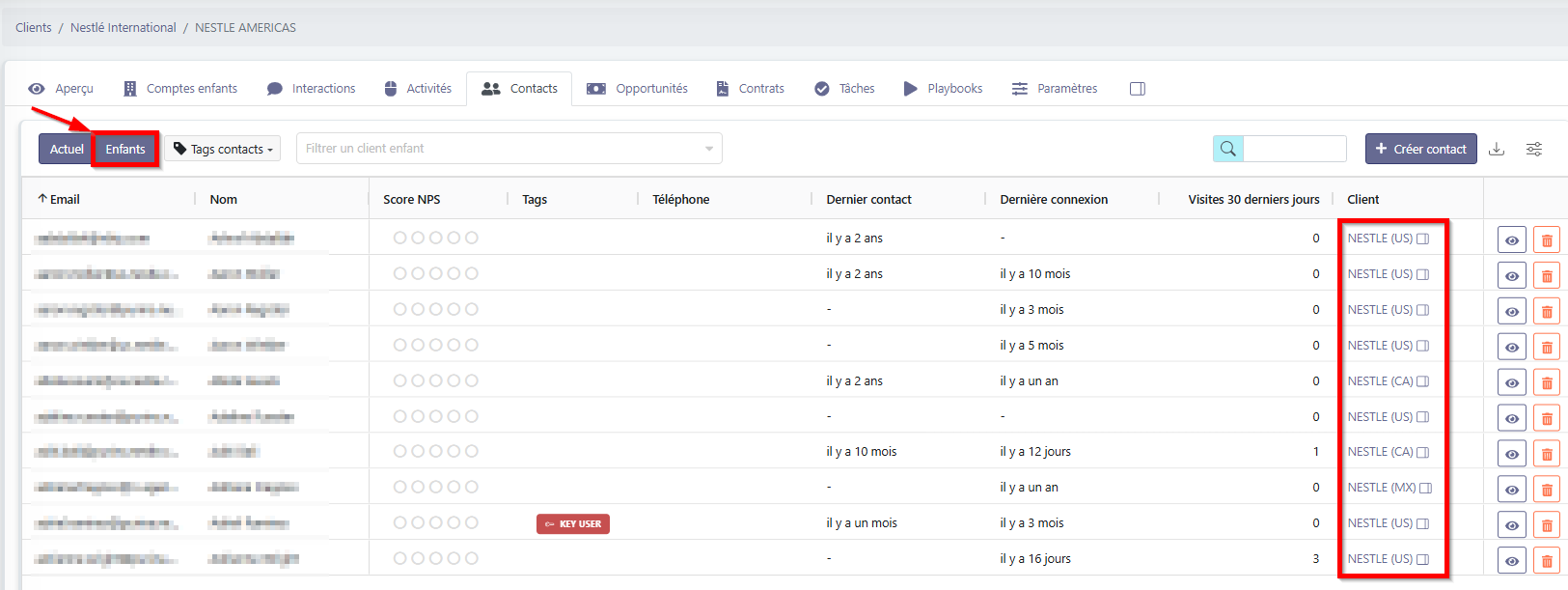Viewport: 1568px width, 590px height.
Task: Delete the first contact using trash icon
Action: (1546, 239)
